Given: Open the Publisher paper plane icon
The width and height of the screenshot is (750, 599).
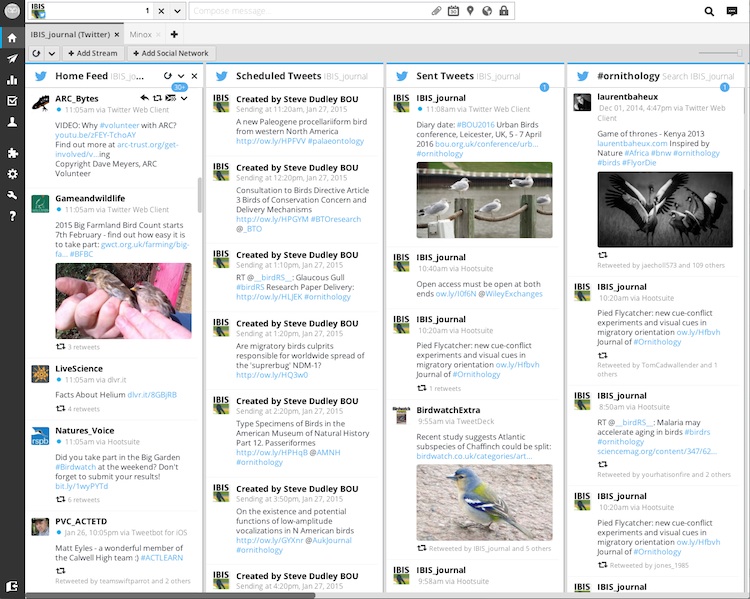Looking at the screenshot, I should [x=12, y=58].
